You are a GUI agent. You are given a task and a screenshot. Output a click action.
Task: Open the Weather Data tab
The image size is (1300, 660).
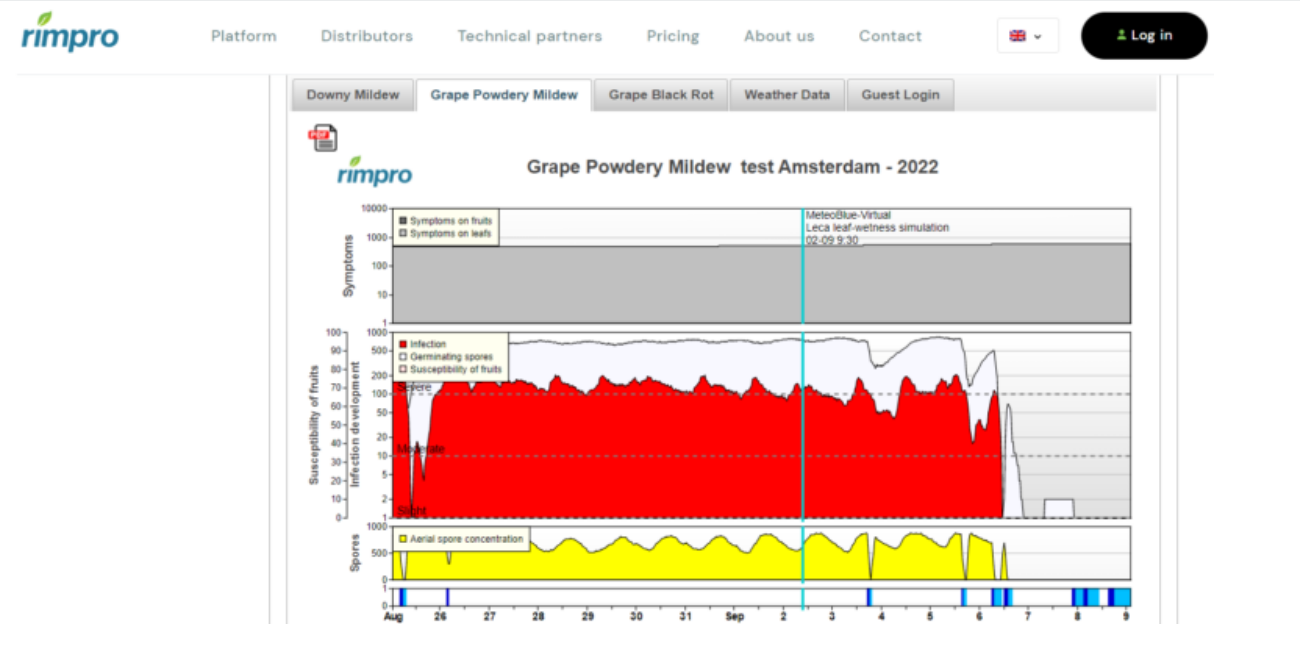click(x=786, y=95)
